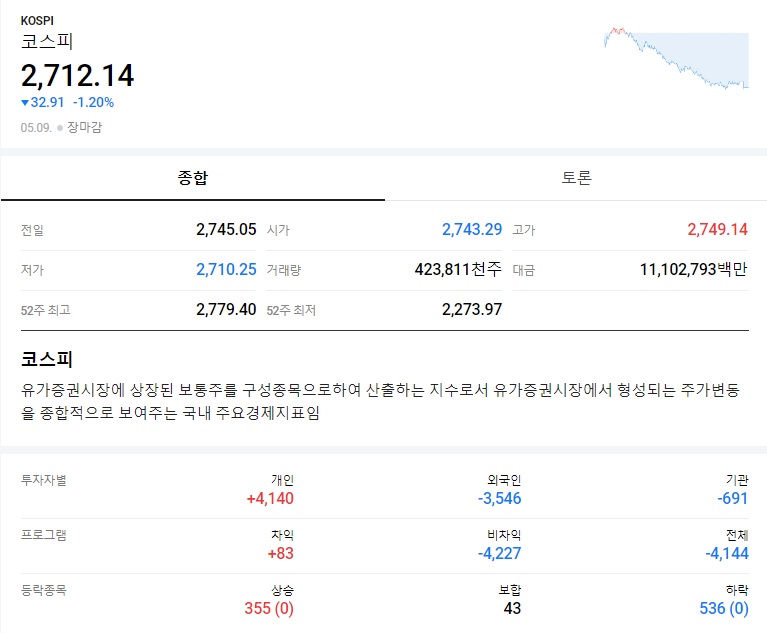Click trading volume 423,811천주
The width and height of the screenshot is (767, 633).
(x=458, y=270)
